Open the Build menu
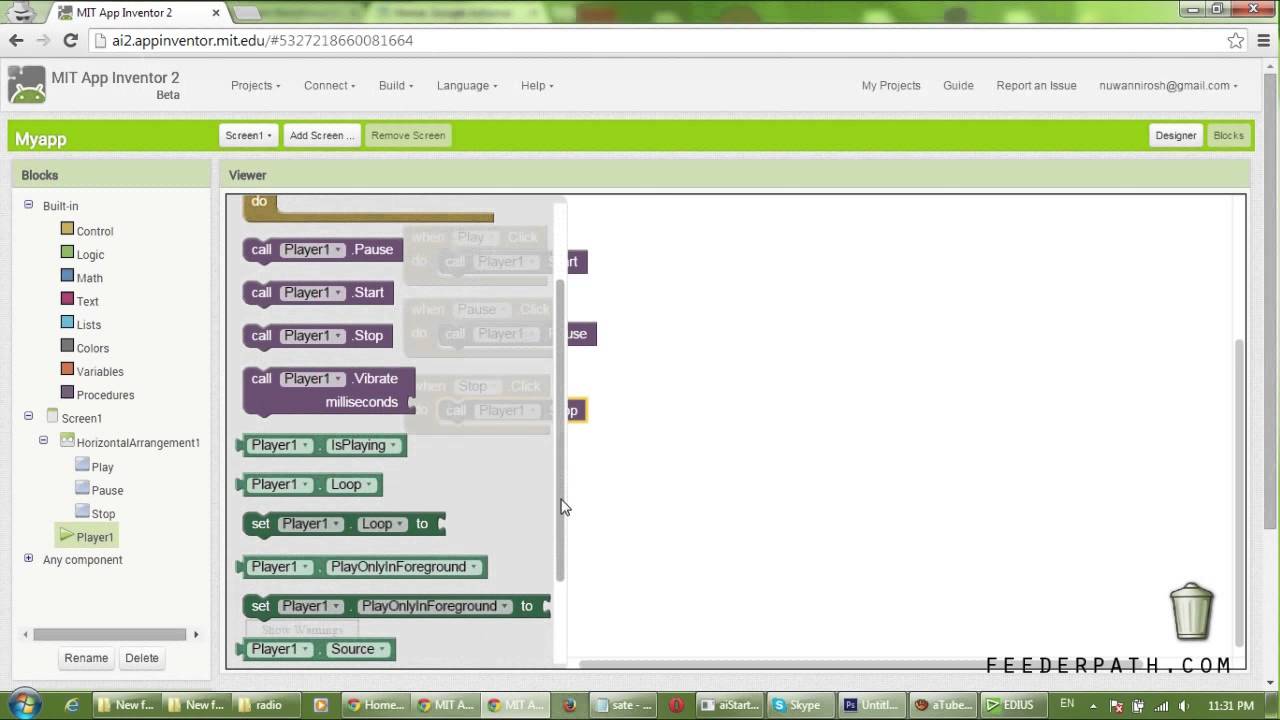The width and height of the screenshot is (1280, 720). click(x=396, y=85)
